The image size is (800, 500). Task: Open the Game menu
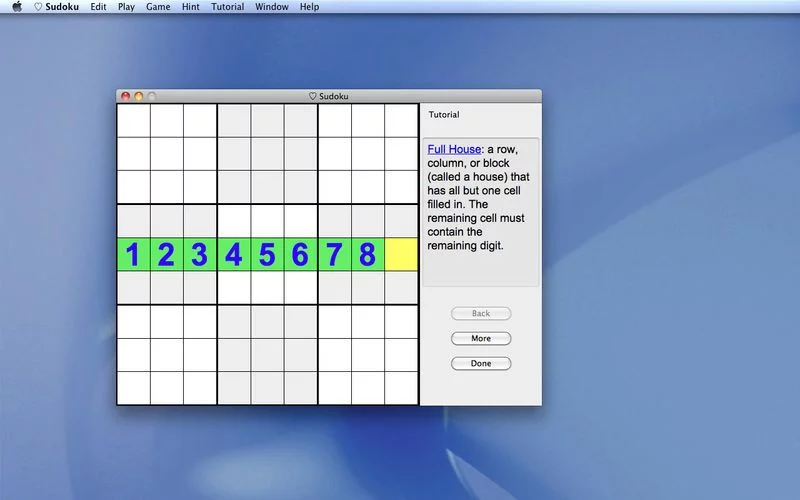pyautogui.click(x=158, y=7)
